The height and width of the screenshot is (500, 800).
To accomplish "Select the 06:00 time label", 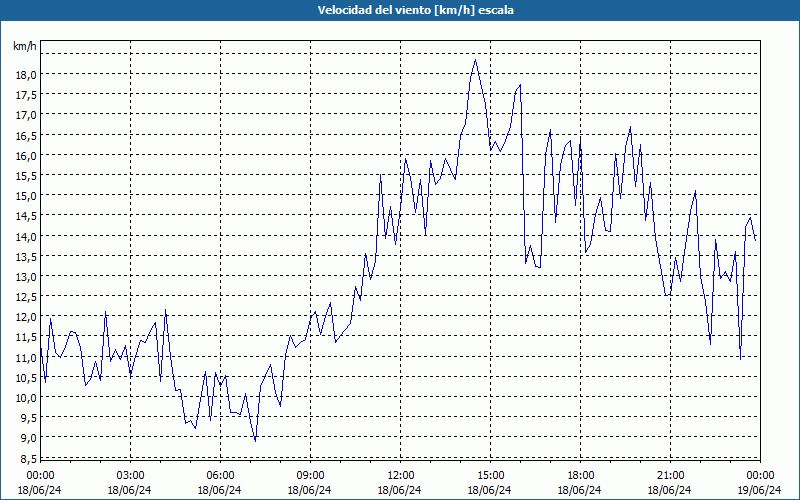I will (220, 476).
